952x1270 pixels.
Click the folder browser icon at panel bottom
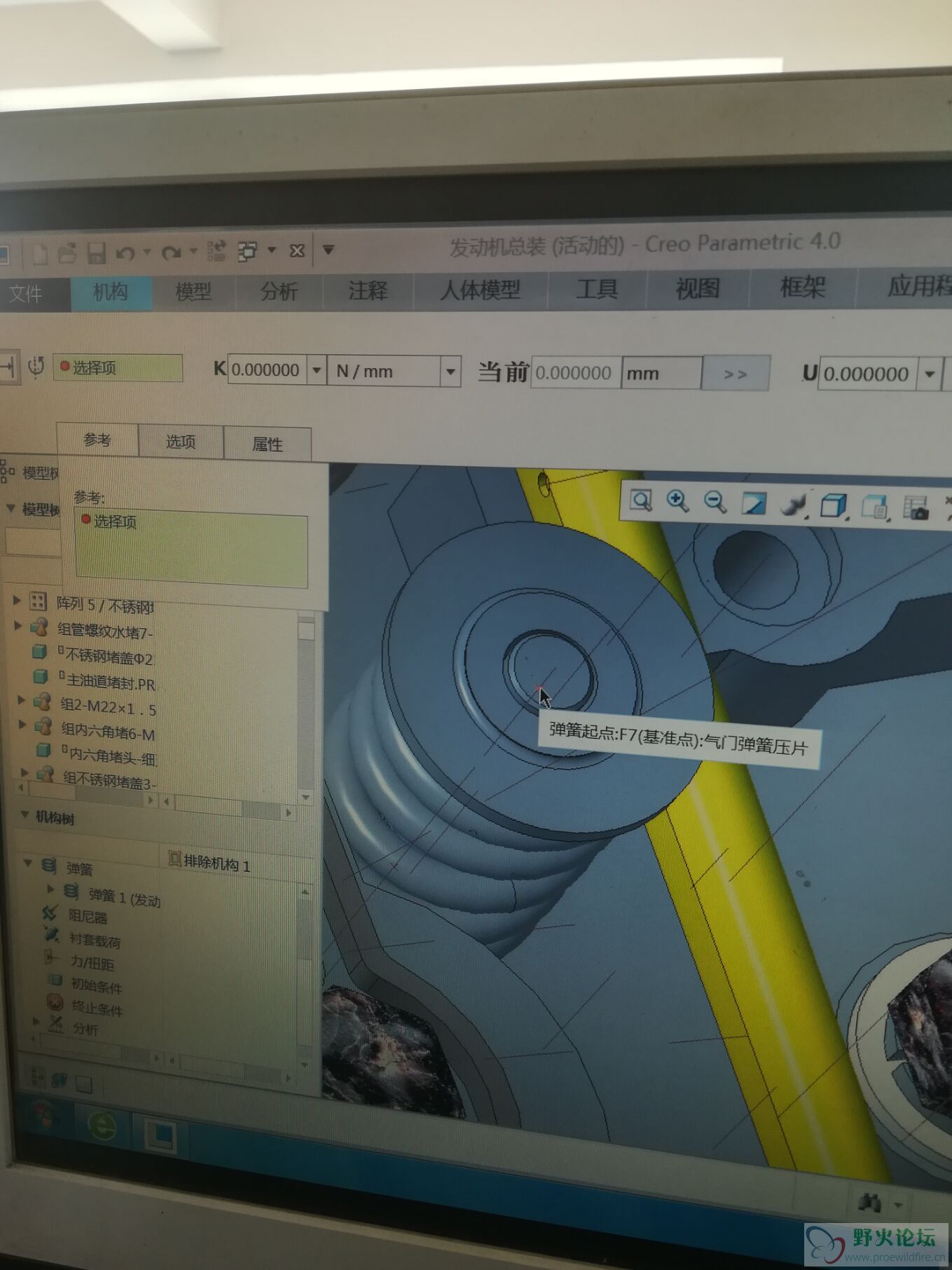click(x=60, y=1080)
